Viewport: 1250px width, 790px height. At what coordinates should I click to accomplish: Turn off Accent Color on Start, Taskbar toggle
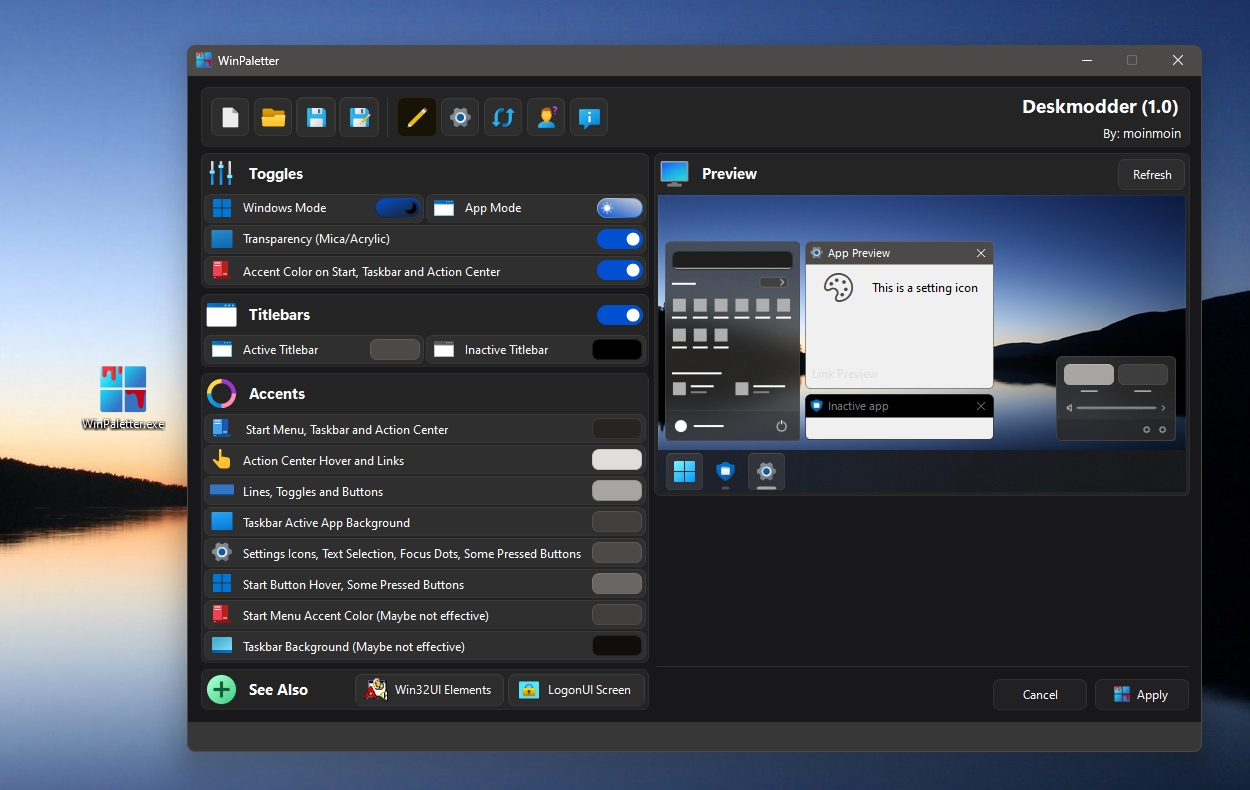620,270
